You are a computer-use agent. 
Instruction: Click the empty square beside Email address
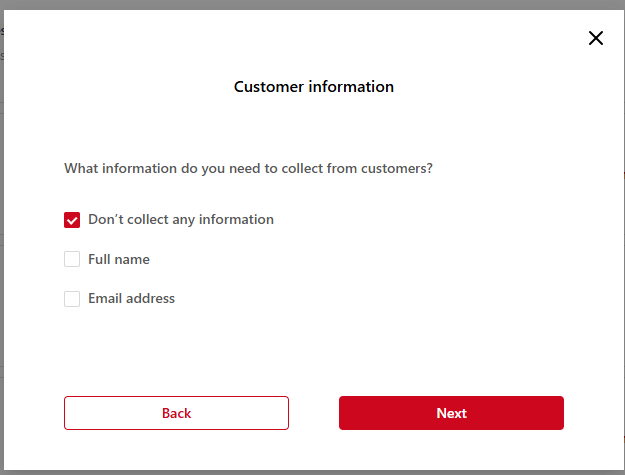[x=72, y=299]
